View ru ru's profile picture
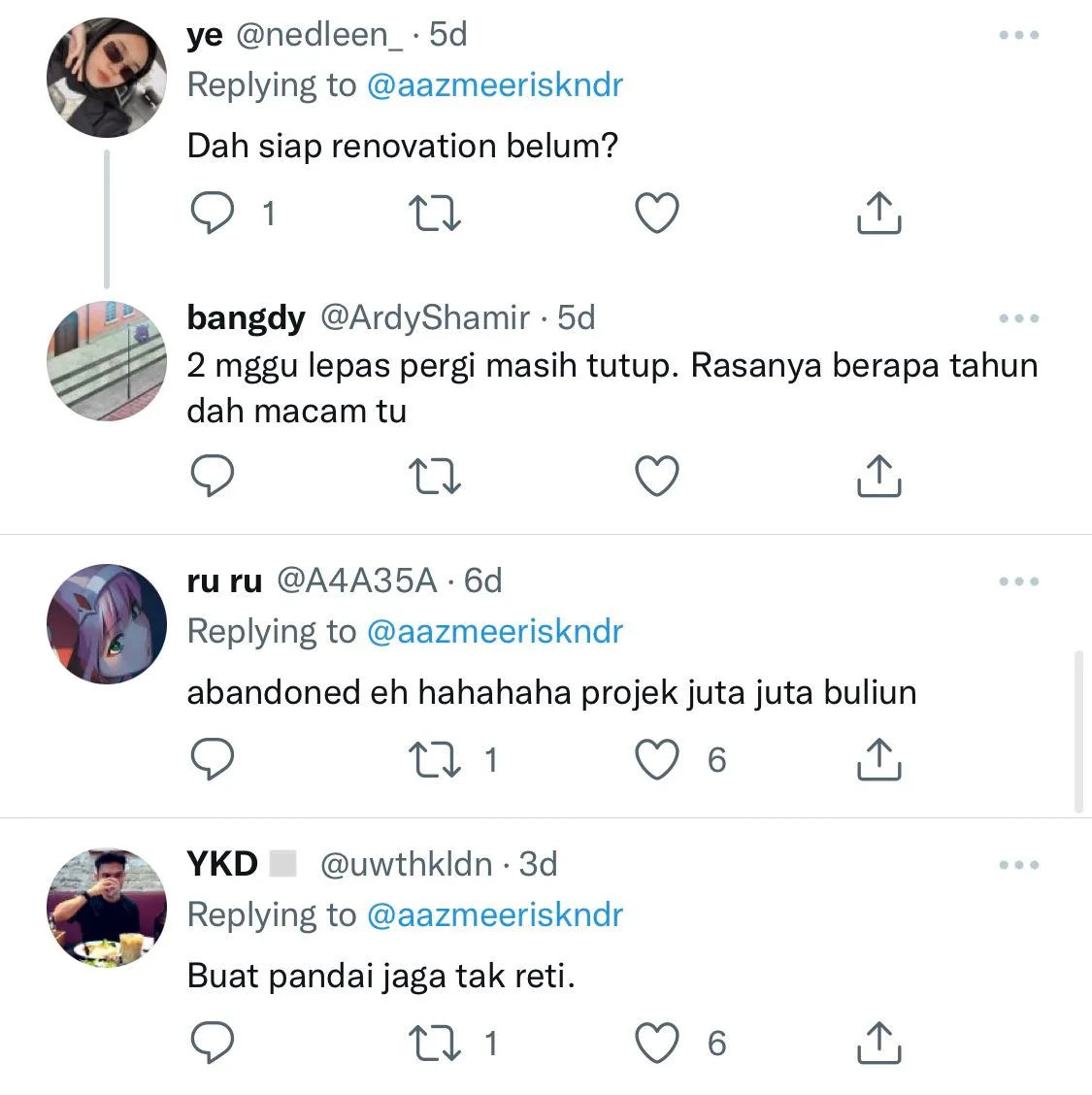The image size is (1092, 1095). (107, 623)
